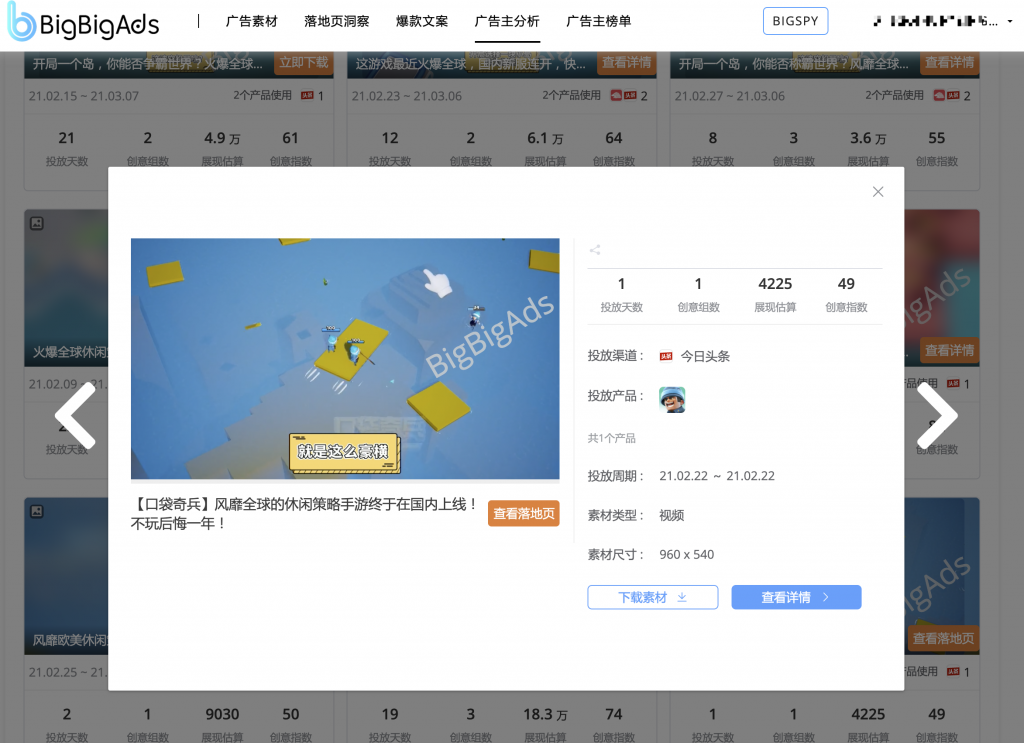Screen dimensions: 1024x743
Task: Click the 960 x 540 size value
Action: pyautogui.click(x=686, y=554)
